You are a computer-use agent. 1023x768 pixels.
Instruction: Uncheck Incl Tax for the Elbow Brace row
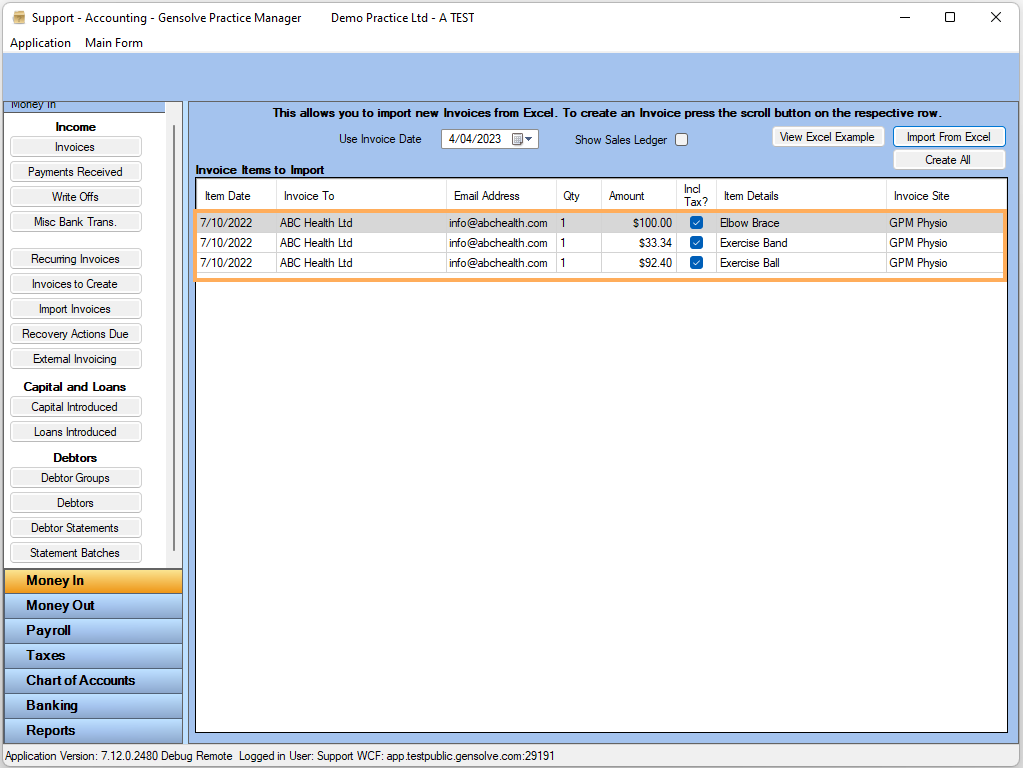pos(696,222)
